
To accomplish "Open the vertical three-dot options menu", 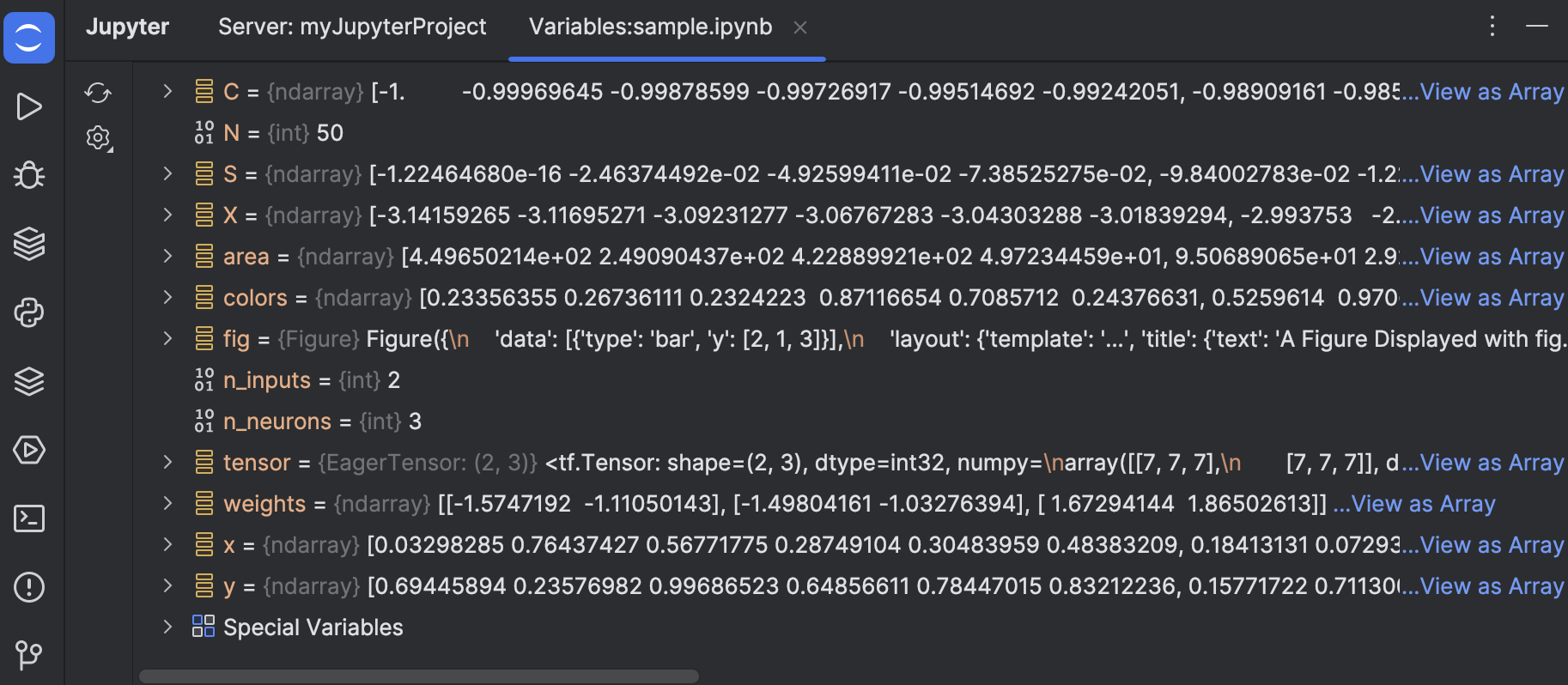I will coord(1492,27).
